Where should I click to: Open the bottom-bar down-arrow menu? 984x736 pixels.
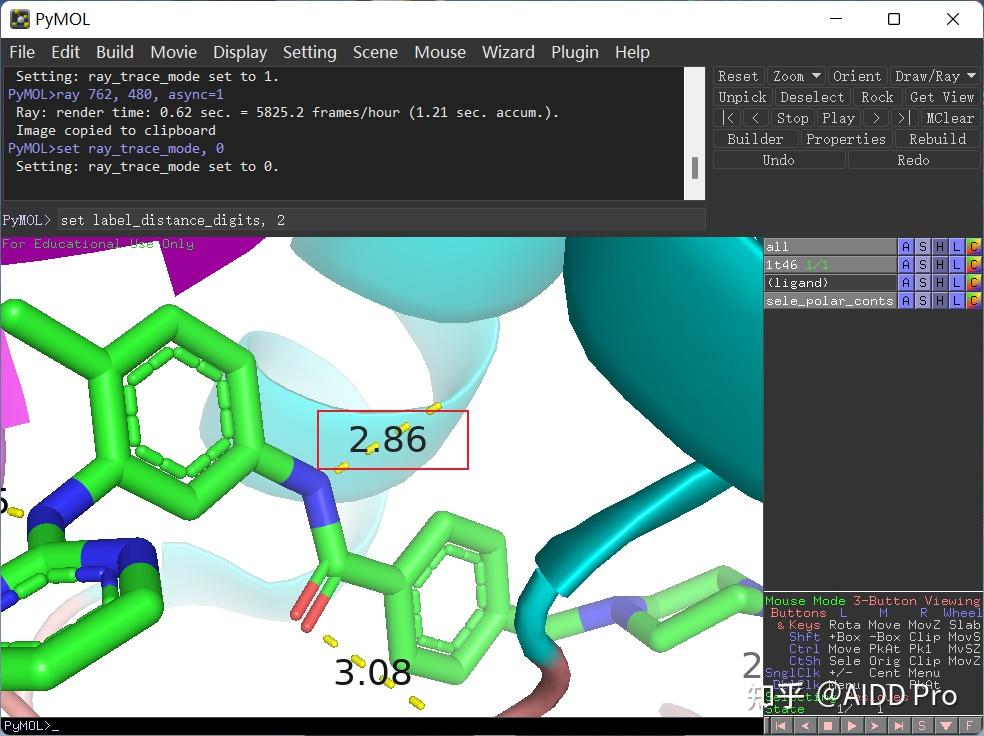click(945, 726)
